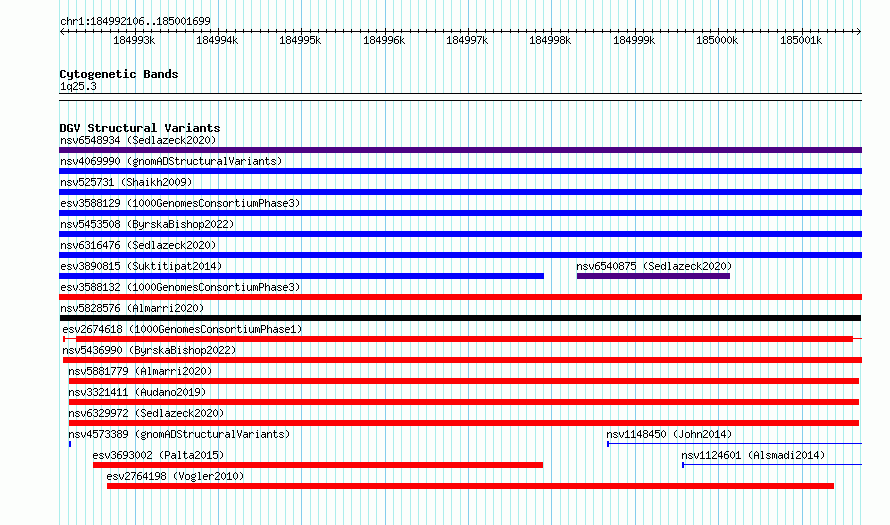Click ruler position 184994k

217,40
